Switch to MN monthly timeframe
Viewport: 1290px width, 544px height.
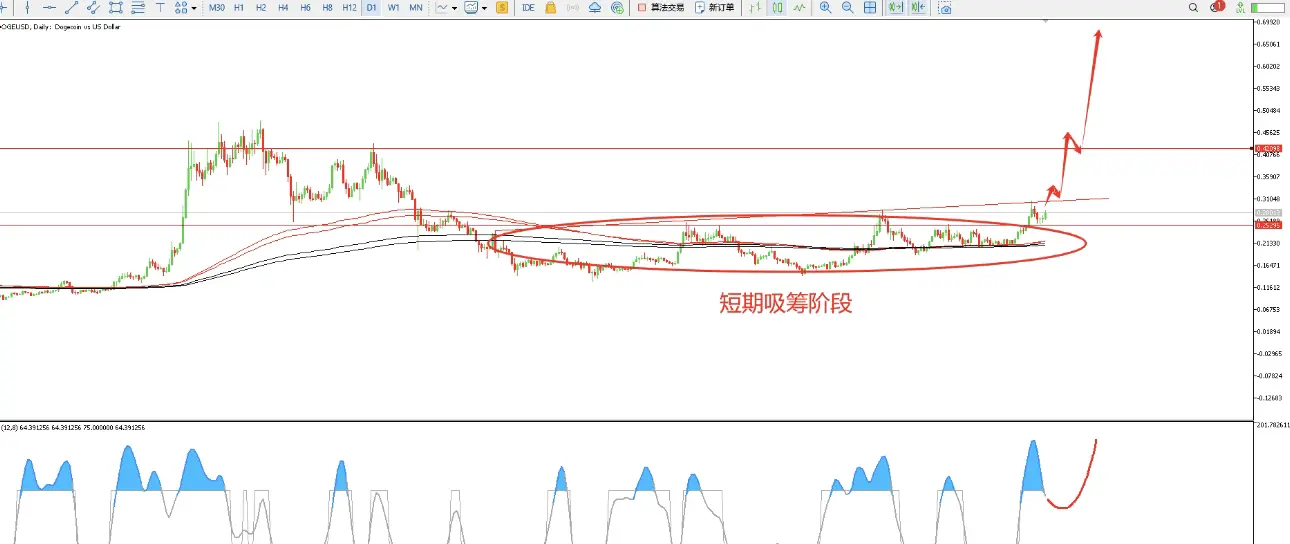(x=416, y=8)
